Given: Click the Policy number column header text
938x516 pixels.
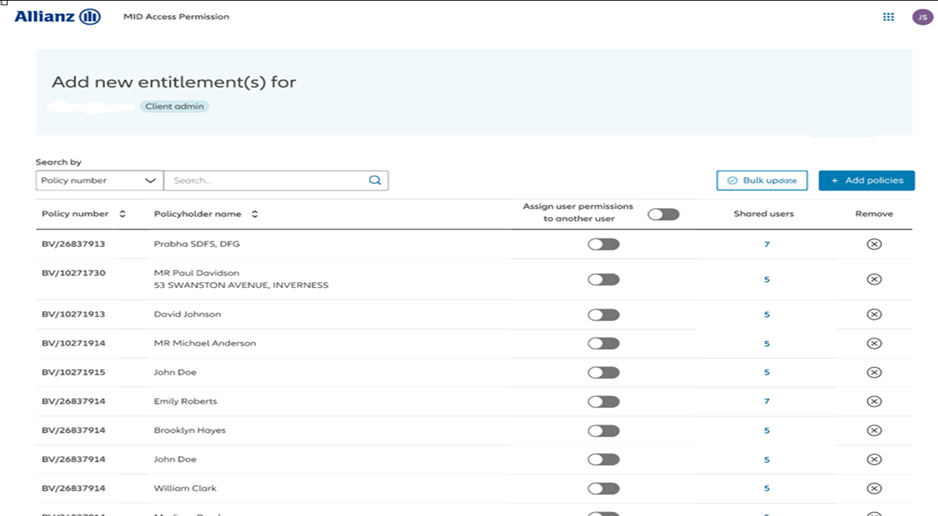Looking at the screenshot, I should (75, 213).
